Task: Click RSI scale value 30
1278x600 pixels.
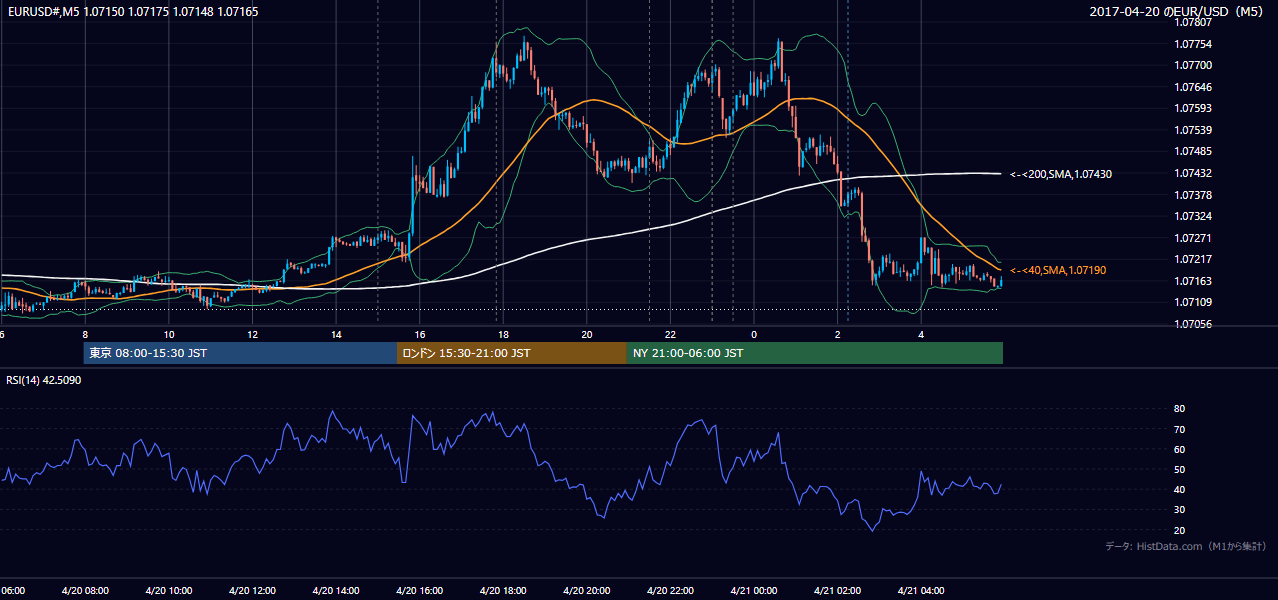Action: click(x=1180, y=510)
